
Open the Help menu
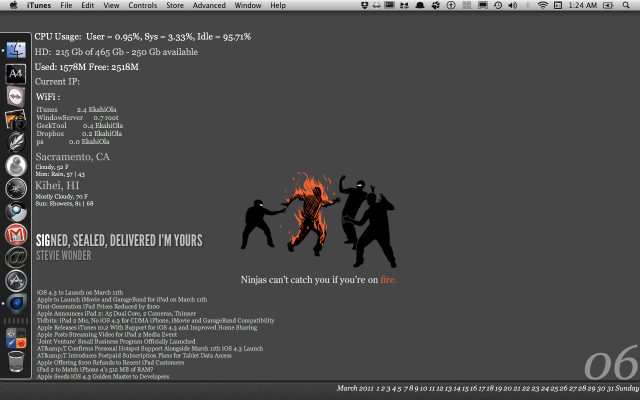click(278, 5)
